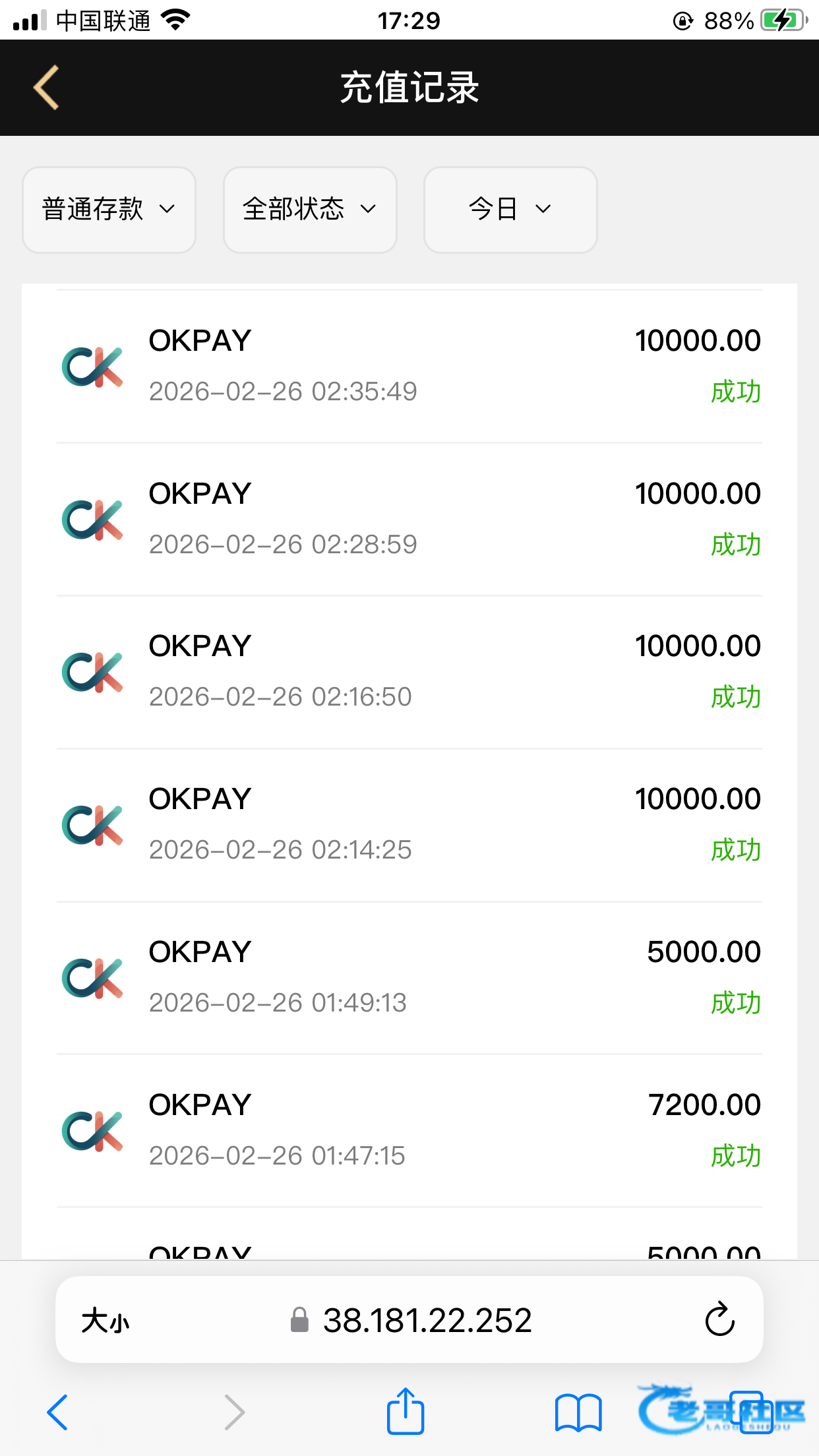Open the Safari share sheet icon

click(405, 1412)
